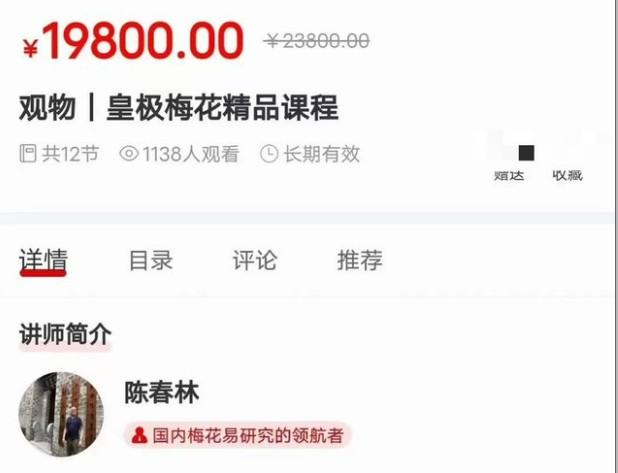Click the person icon in the red badge
Image resolution: width=618 pixels, height=473 pixels.
point(139,435)
